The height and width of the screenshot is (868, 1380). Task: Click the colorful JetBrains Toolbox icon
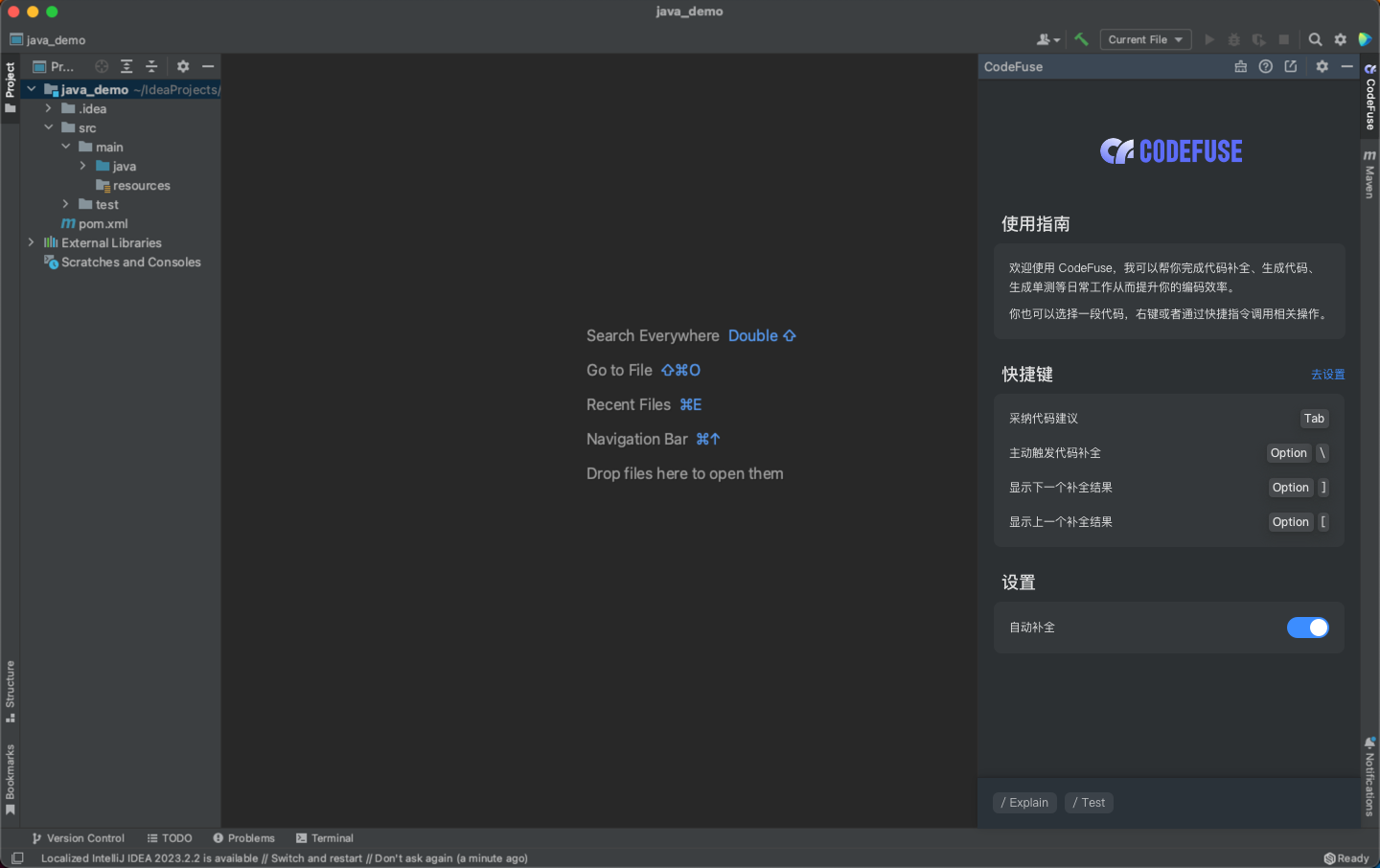[1365, 39]
